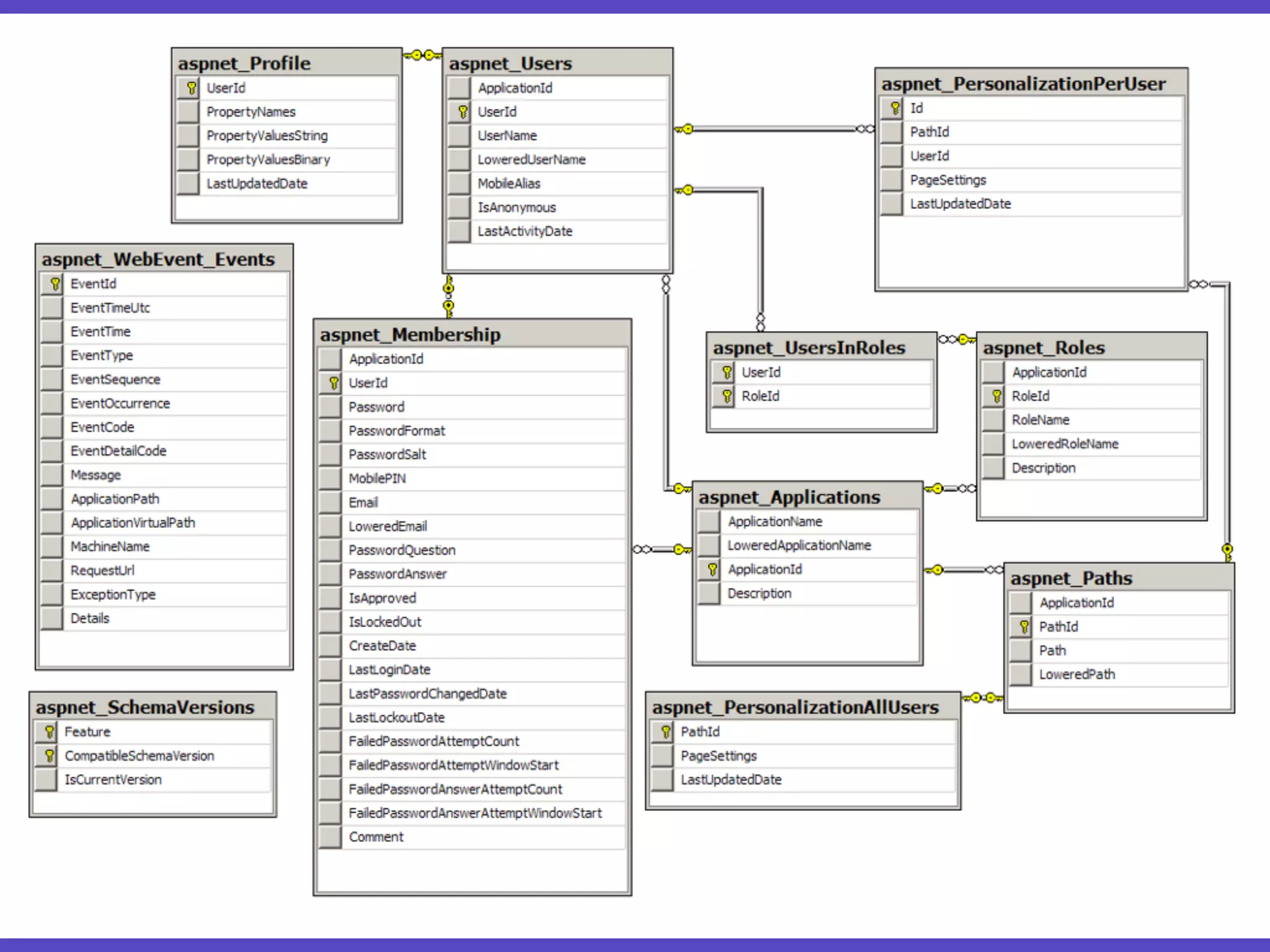The image size is (1270, 952).
Task: Select the LastActivityDate column in aspnet_Users
Action: (x=525, y=231)
